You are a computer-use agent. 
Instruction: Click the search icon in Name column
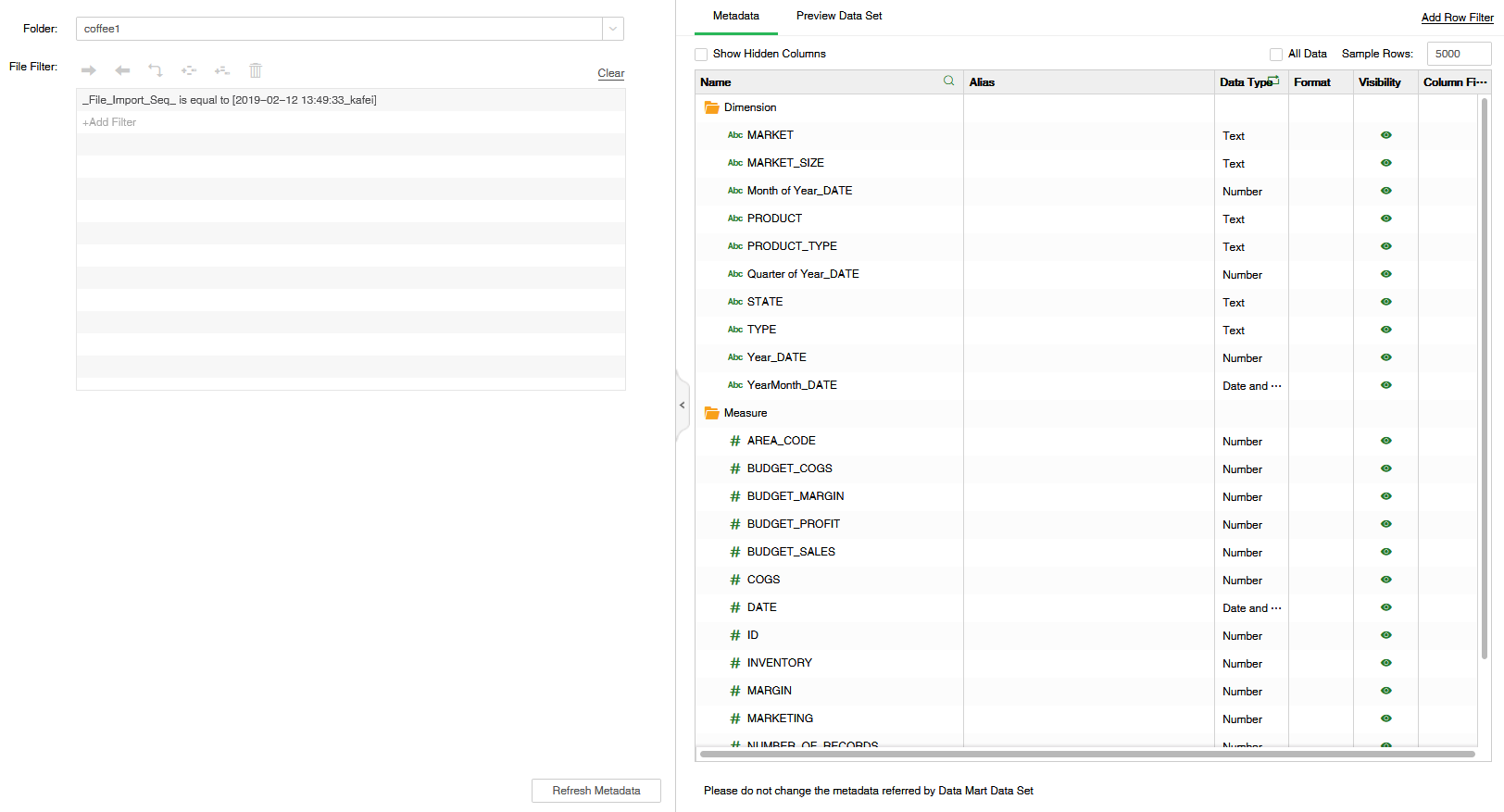pyautogui.click(x=948, y=81)
